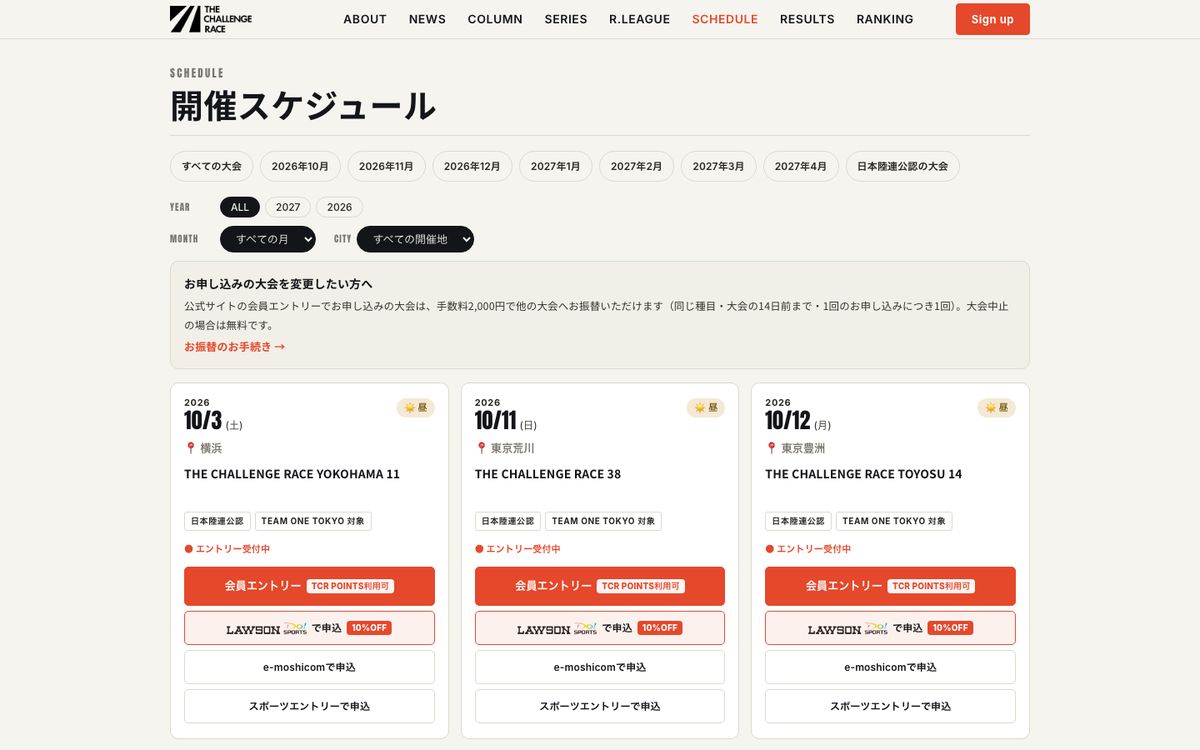
Task: Click 日本陸連公認 tag on the YOKOHAMA 11 card
Action: pos(217,521)
